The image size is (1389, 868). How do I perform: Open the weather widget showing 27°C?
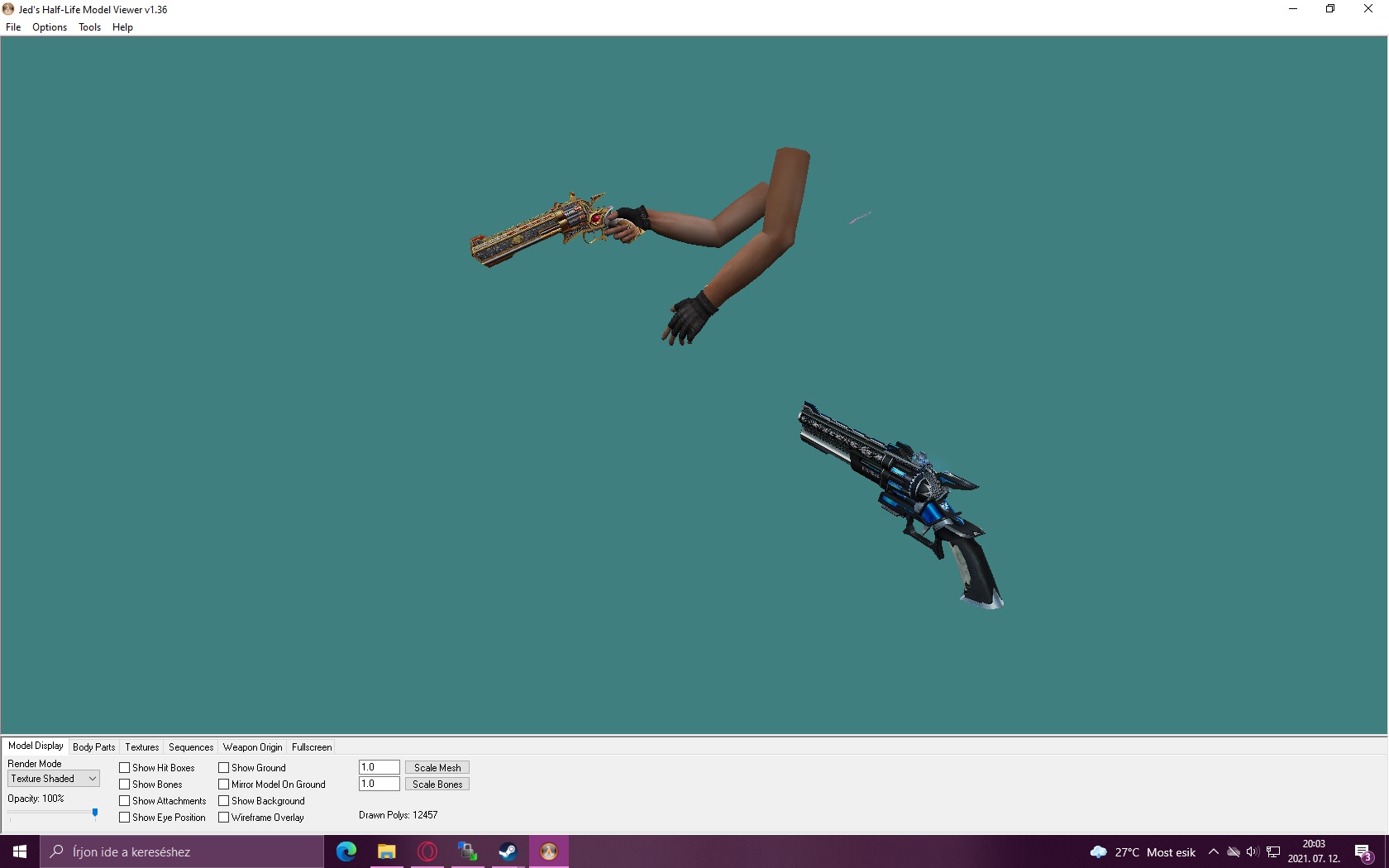pos(1143,852)
